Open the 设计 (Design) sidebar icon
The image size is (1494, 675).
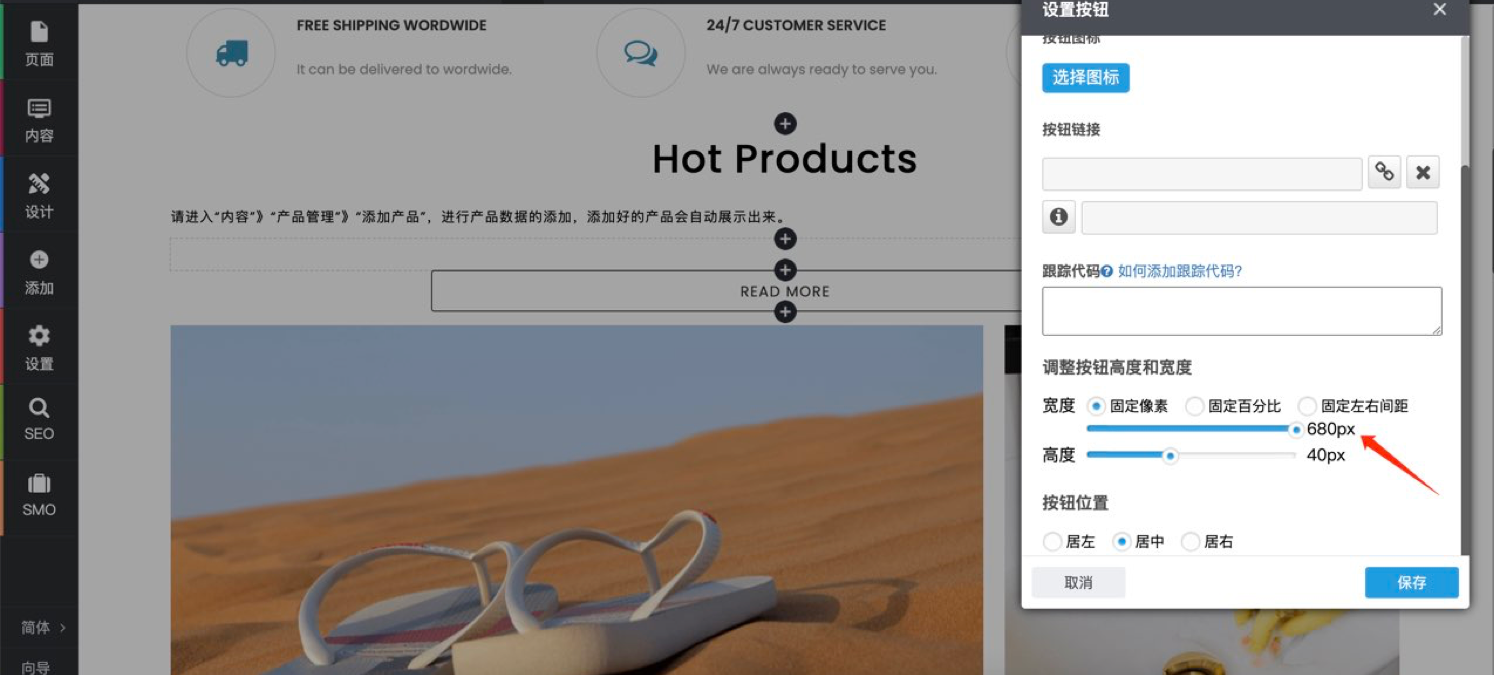[x=39, y=195]
